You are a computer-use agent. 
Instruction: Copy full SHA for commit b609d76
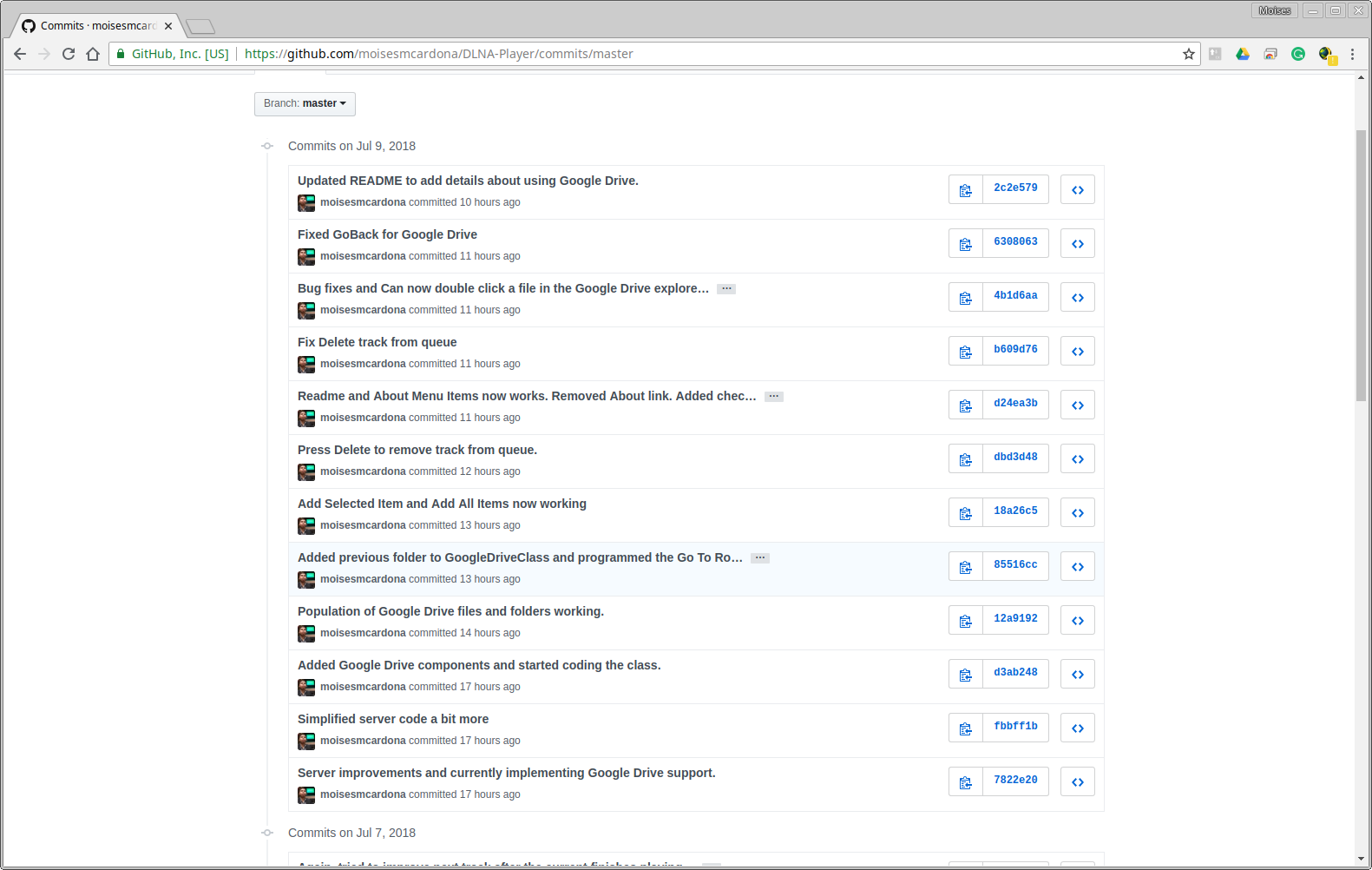coord(966,351)
